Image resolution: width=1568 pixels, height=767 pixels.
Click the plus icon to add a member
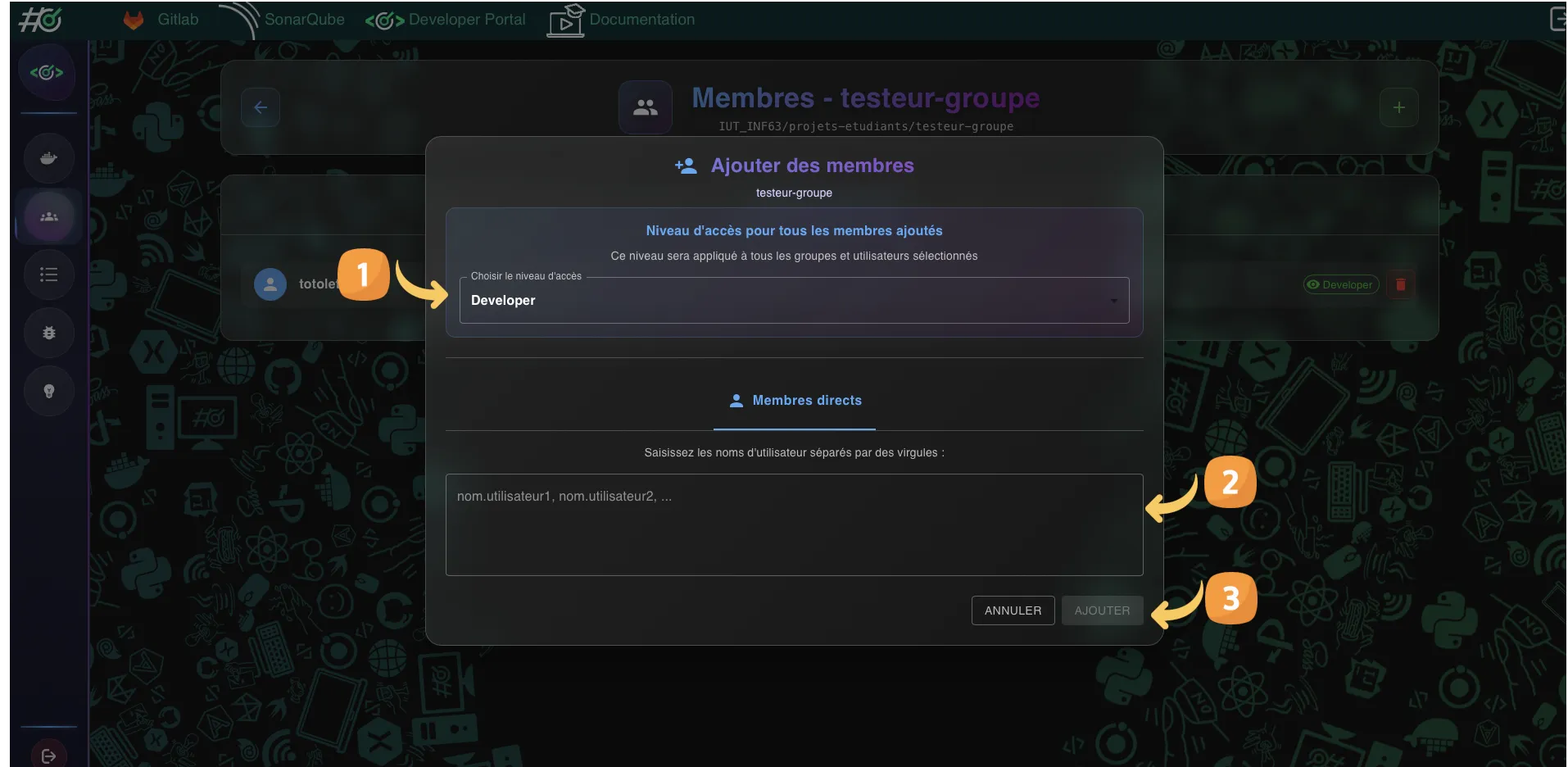(x=1399, y=107)
